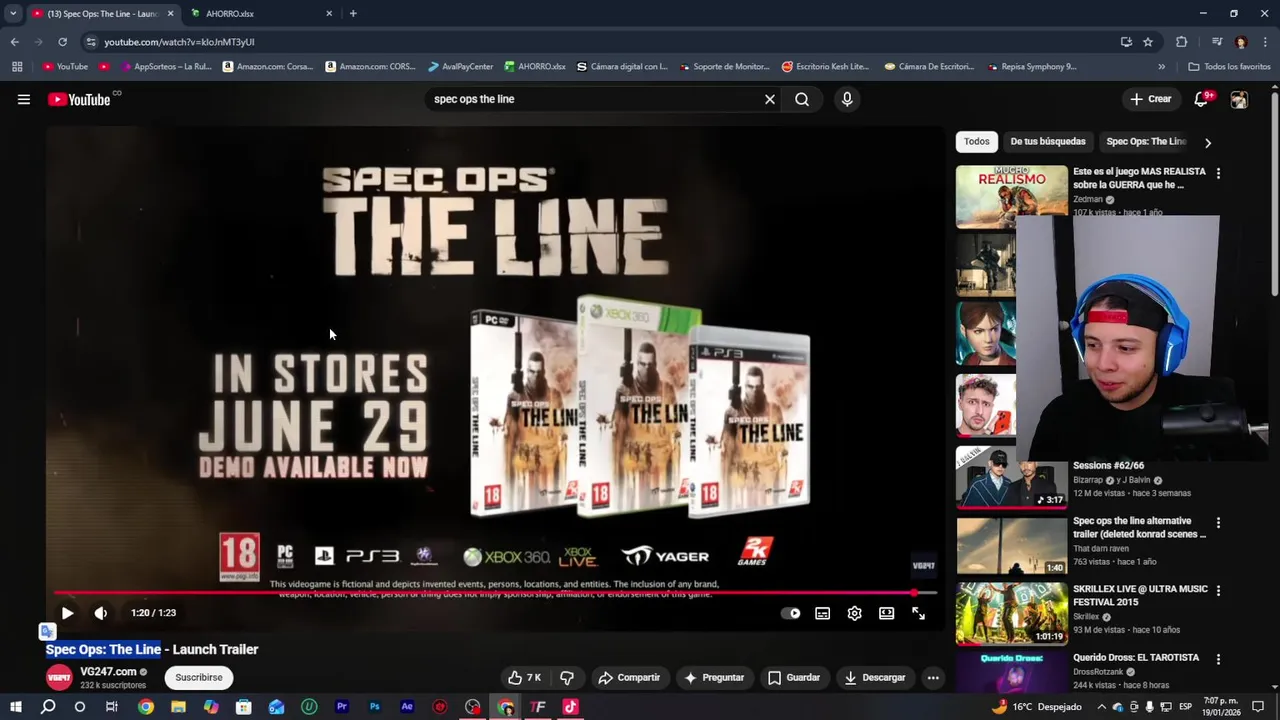This screenshot has height=720, width=1280.
Task: Go to YouTube home via logo
Action: 79,99
